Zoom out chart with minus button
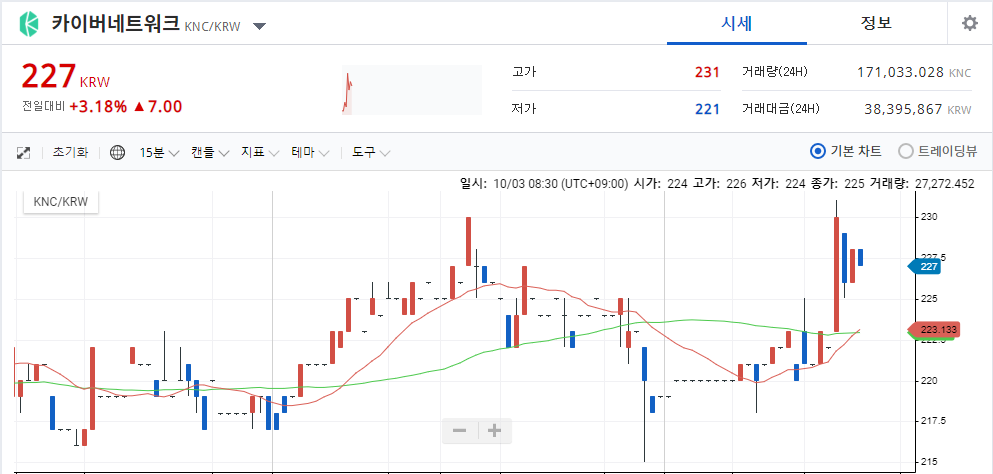The width and height of the screenshot is (993, 474). pyautogui.click(x=460, y=431)
